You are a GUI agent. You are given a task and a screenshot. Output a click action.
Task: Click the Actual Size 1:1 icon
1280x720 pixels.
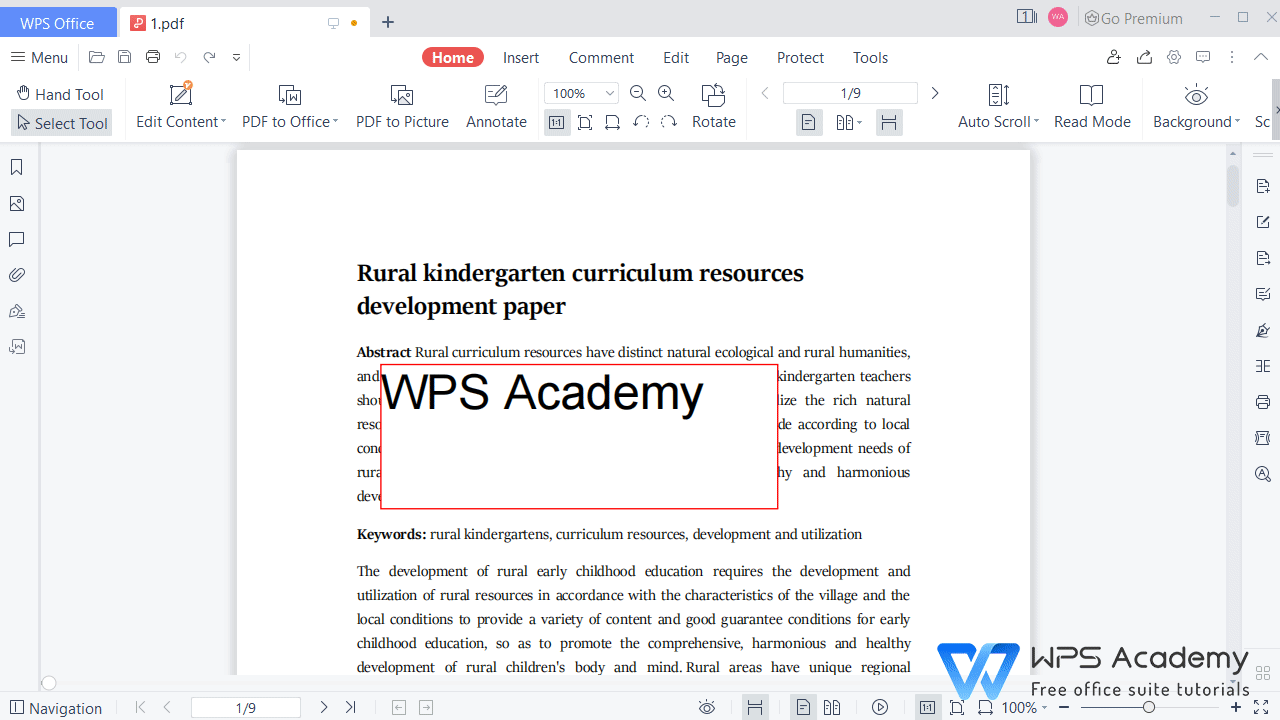[557, 122]
